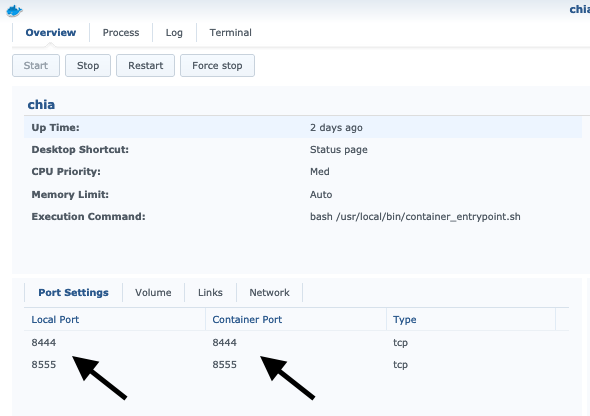This screenshot has height=416, width=590.
Task: Click the chia container heading
Action: 41,104
